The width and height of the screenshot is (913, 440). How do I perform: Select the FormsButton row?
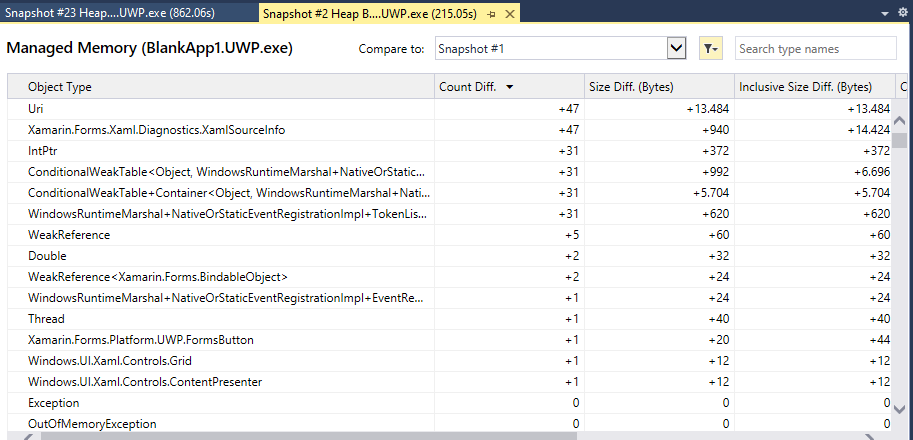[x=448, y=339]
